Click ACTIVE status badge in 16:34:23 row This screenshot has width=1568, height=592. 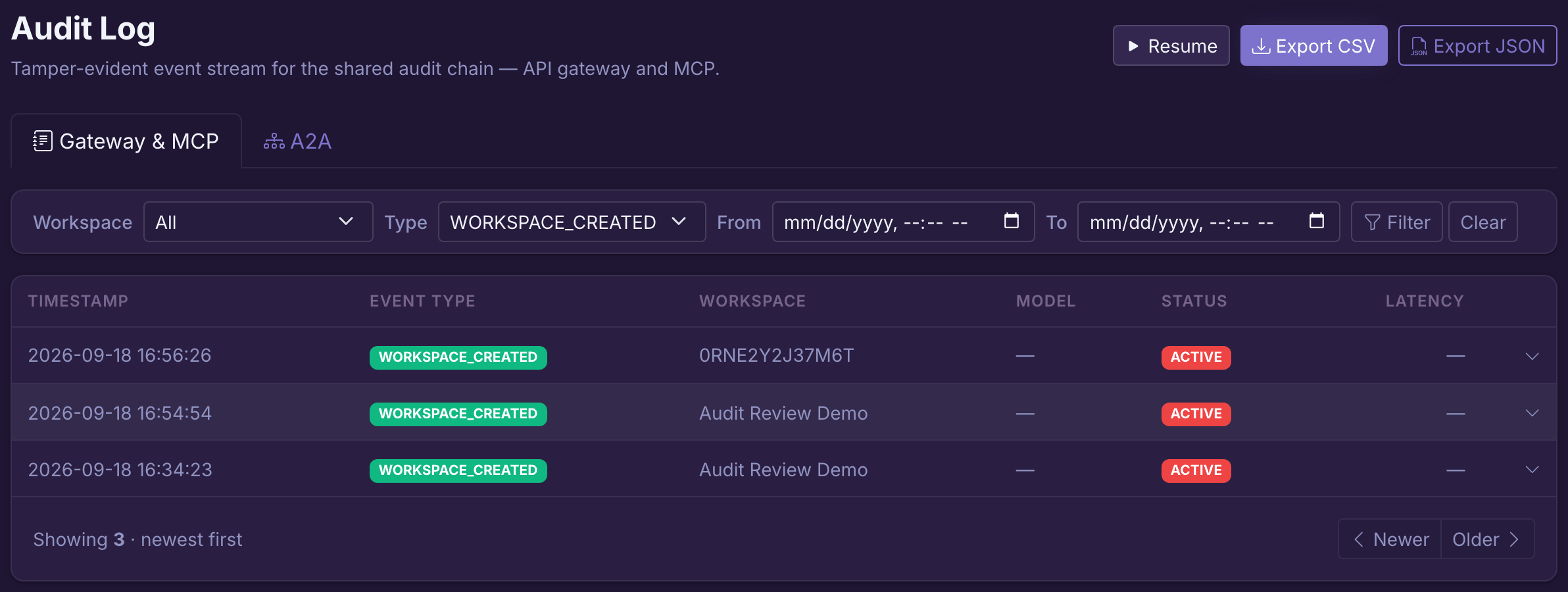(x=1196, y=470)
